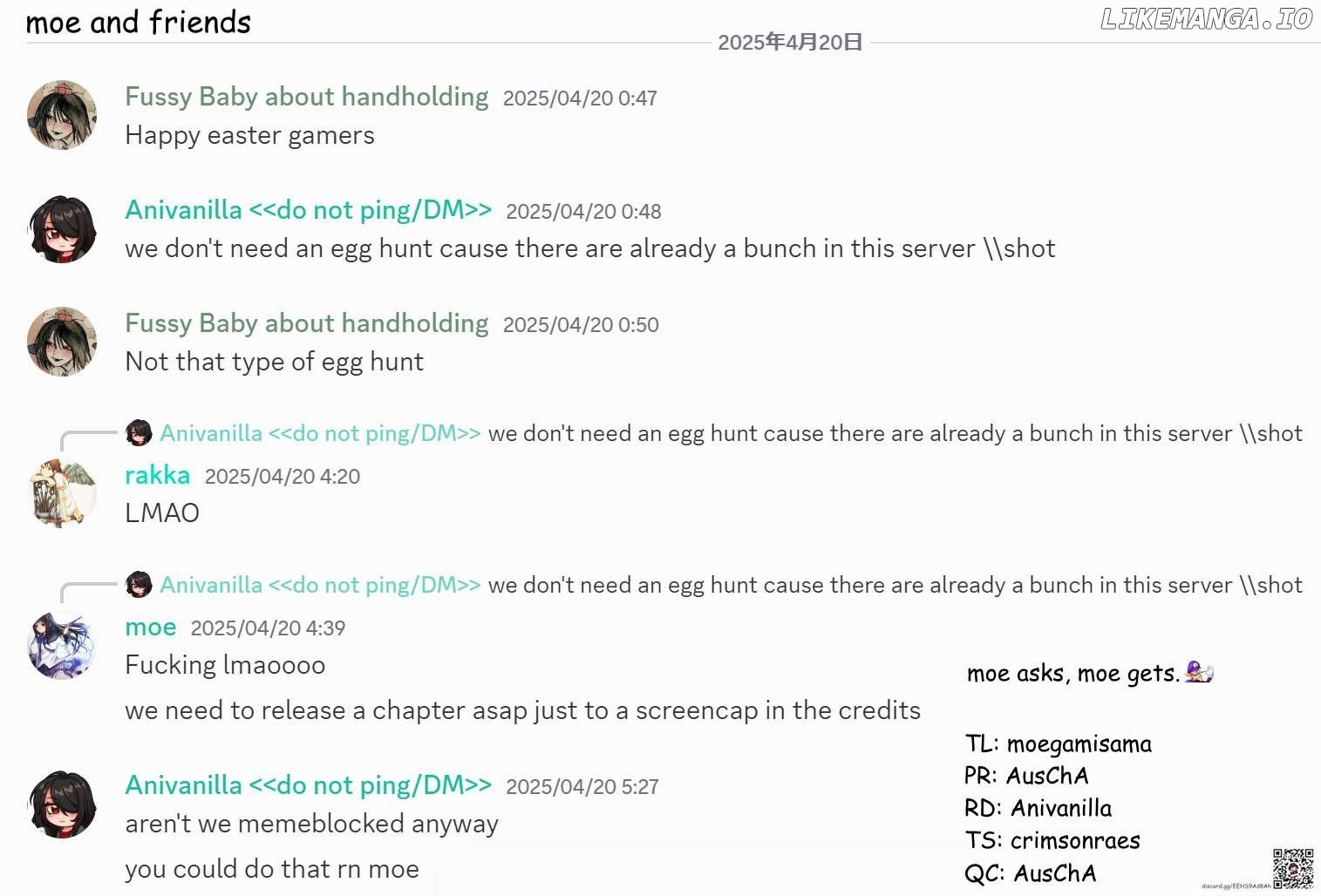
Task: Click the wizard emoji after "moe asks, moe gets."
Action: pos(1199,672)
